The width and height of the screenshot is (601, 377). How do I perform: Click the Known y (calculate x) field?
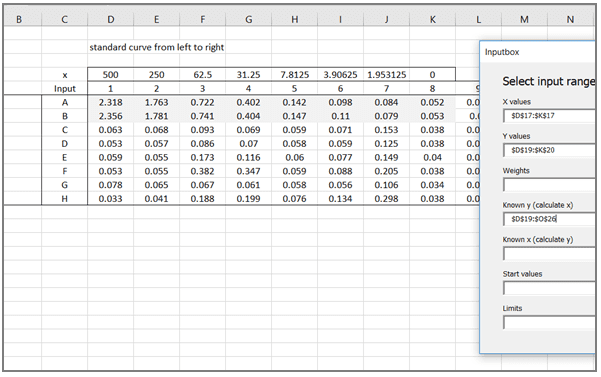tap(550, 219)
